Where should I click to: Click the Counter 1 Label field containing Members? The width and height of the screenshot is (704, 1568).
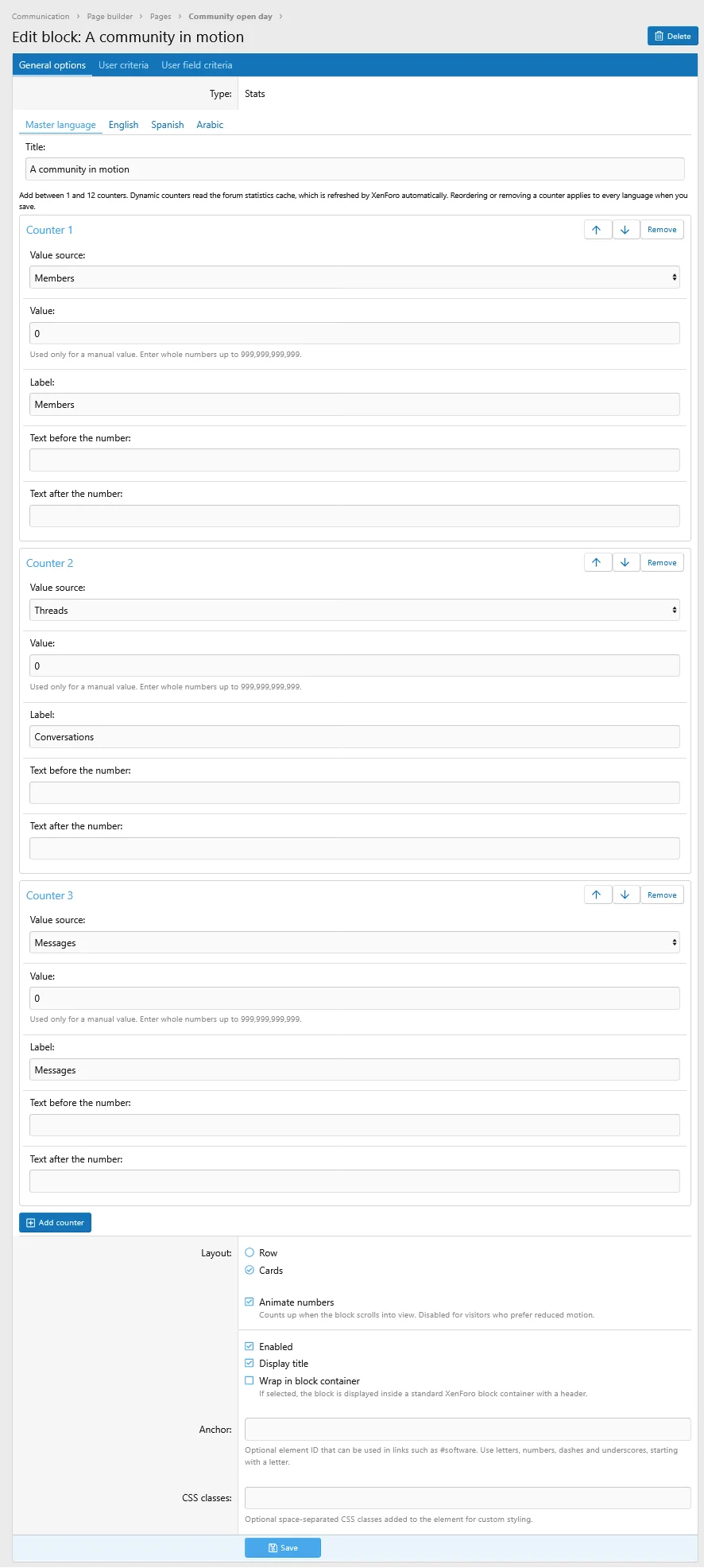354,404
